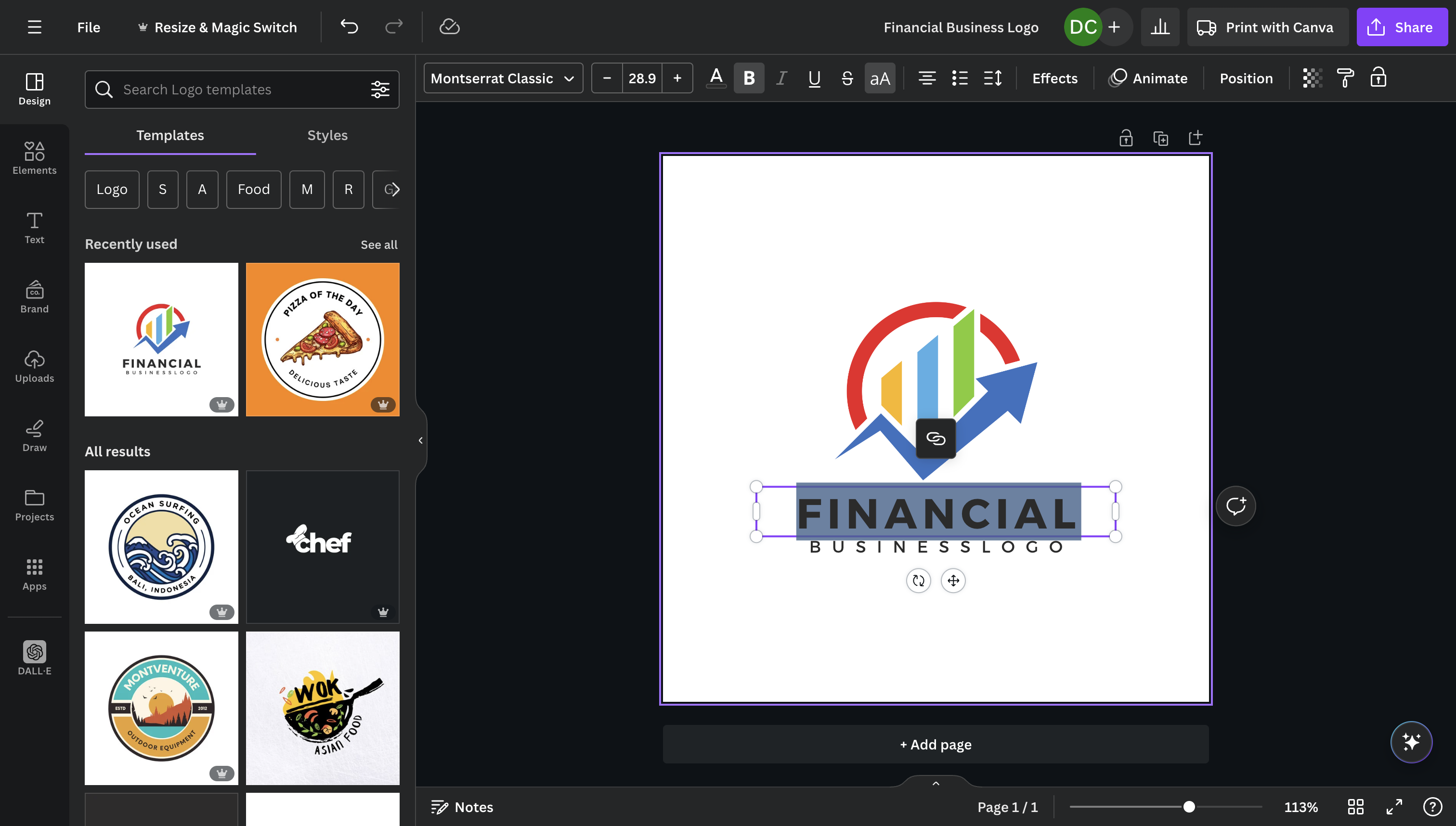Open Notes panel

(x=462, y=807)
